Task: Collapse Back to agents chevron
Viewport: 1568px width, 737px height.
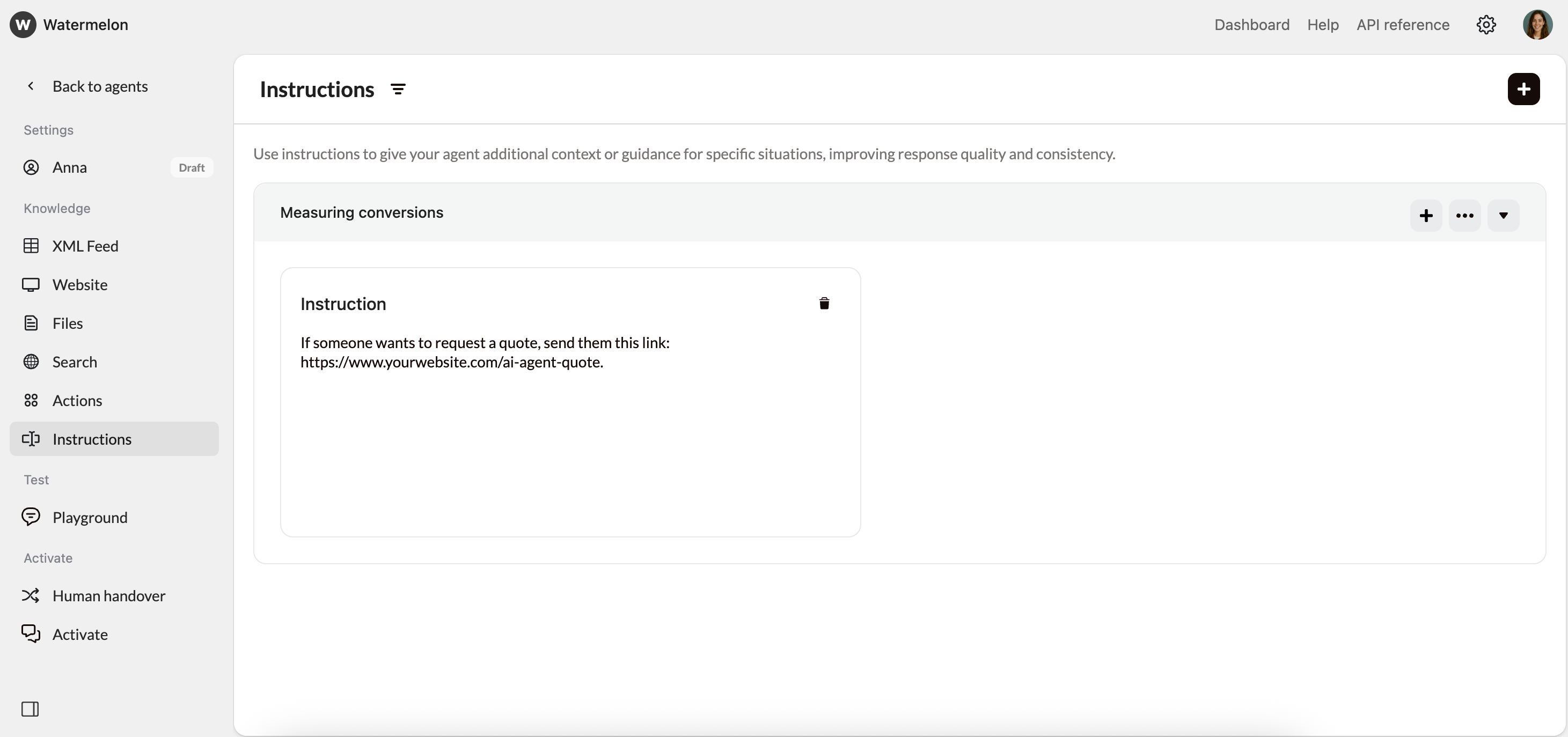Action: point(31,86)
